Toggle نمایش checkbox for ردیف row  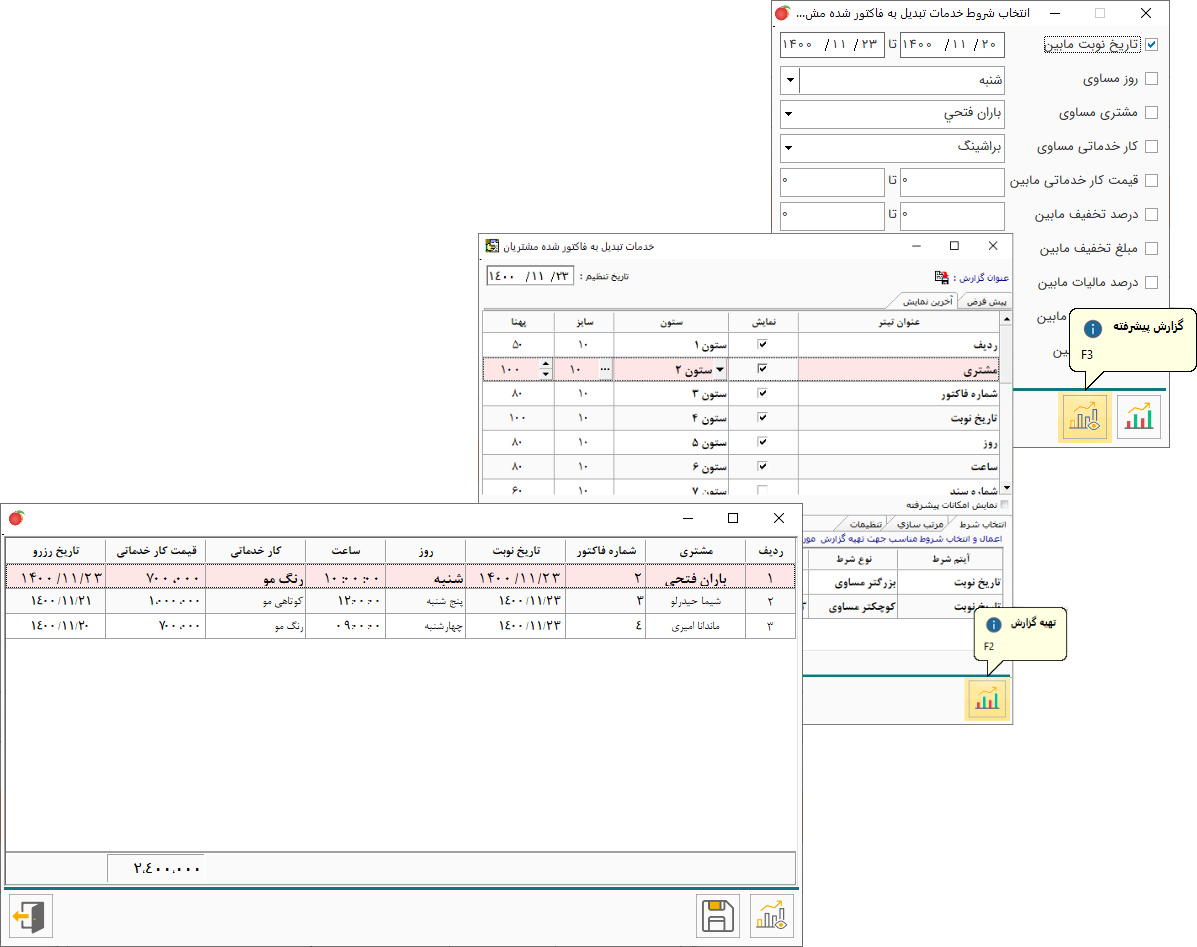click(762, 344)
